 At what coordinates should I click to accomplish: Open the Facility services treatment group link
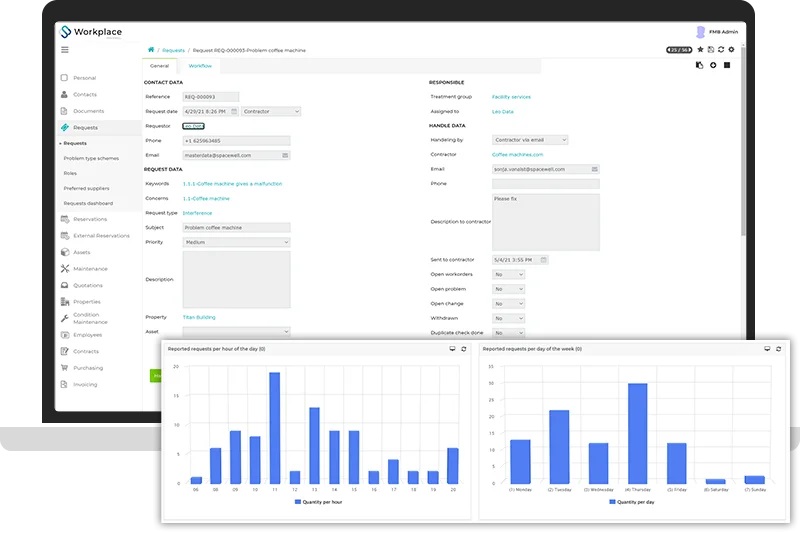(511, 97)
